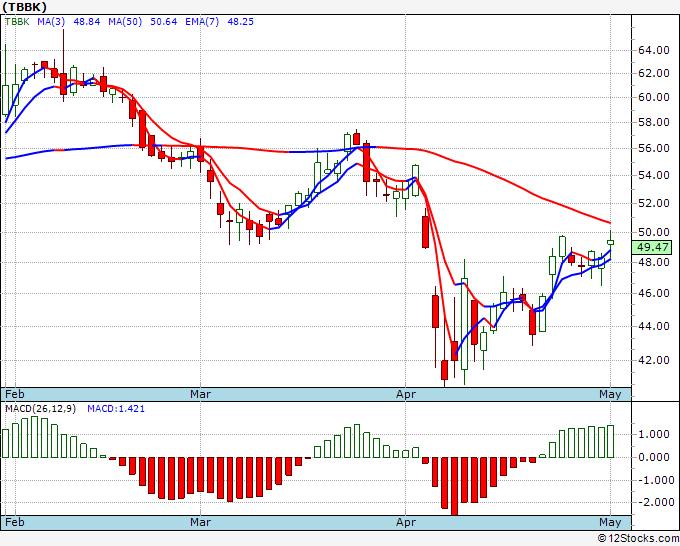Select the MACD:1.421 value readout
The image size is (680, 546).
pyautogui.click(x=116, y=409)
